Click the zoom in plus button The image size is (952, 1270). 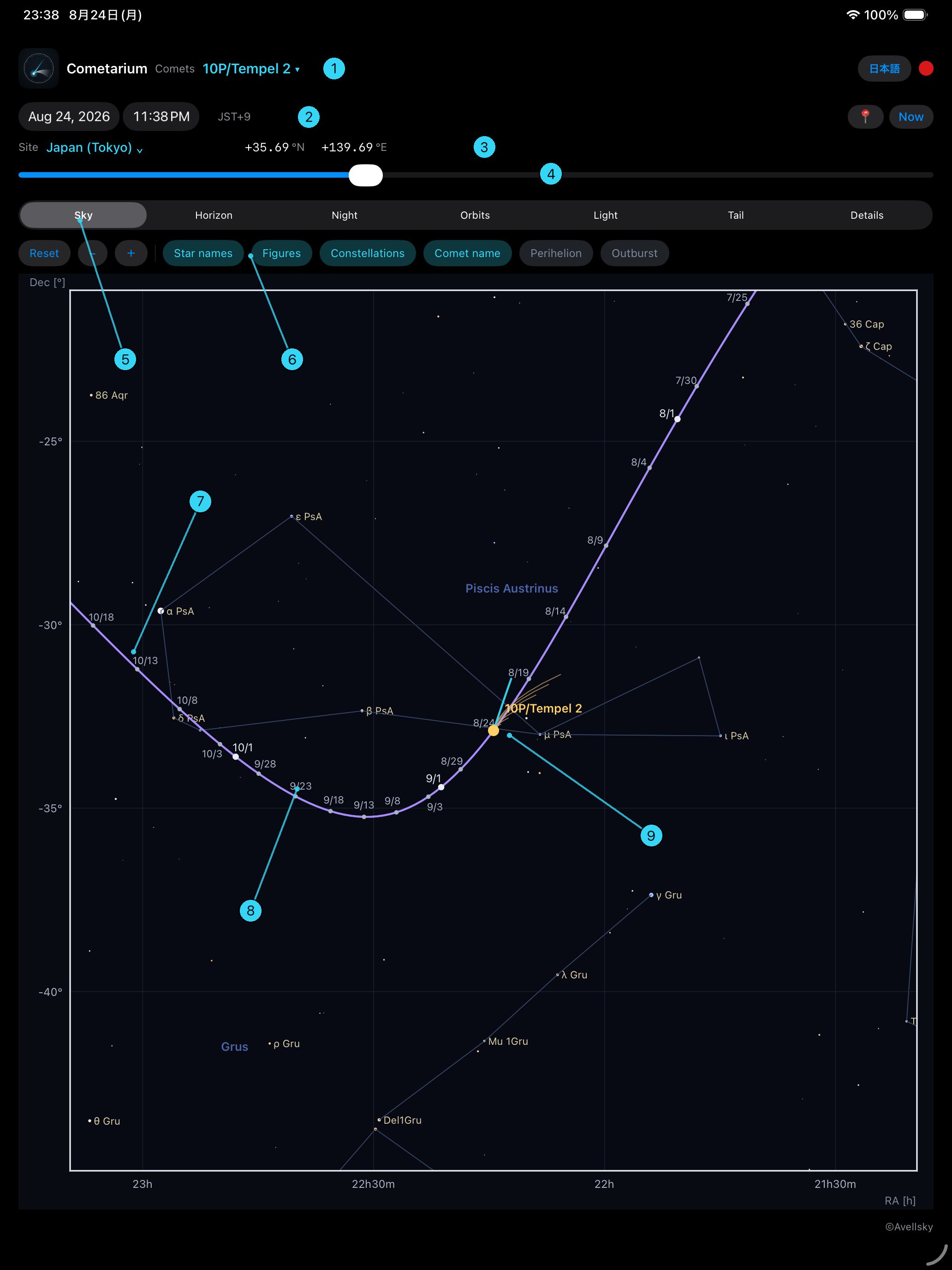pyautogui.click(x=131, y=253)
